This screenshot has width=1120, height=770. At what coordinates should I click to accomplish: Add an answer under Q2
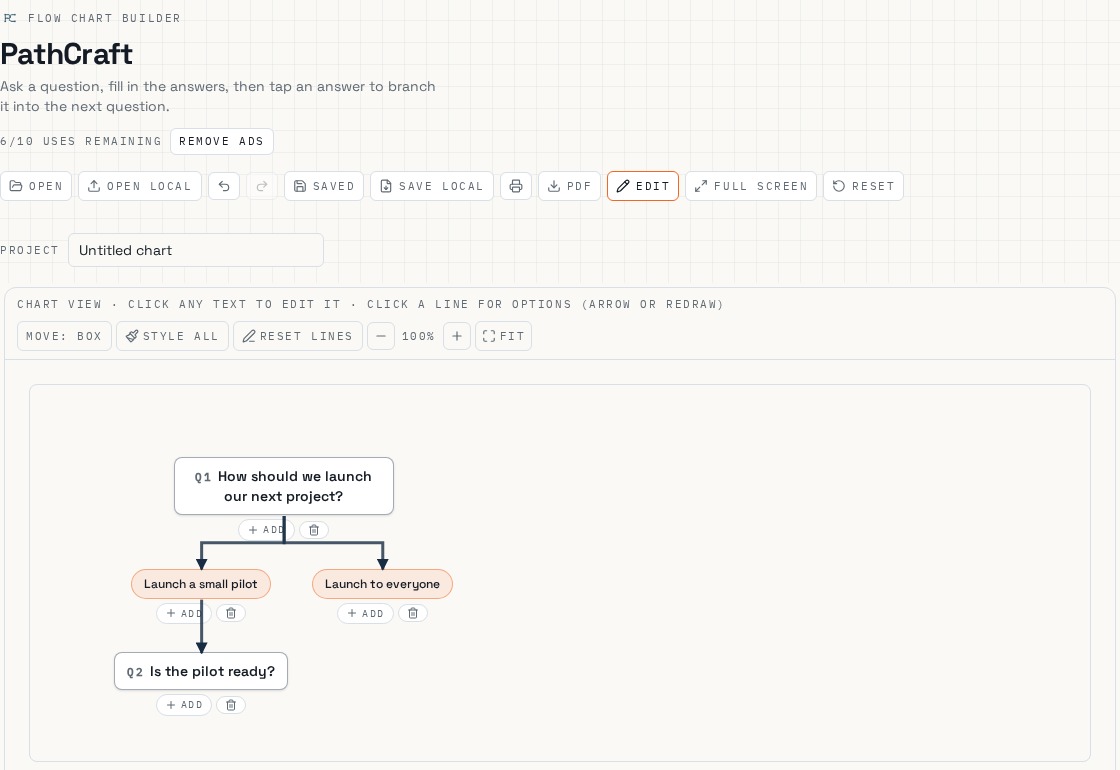184,705
